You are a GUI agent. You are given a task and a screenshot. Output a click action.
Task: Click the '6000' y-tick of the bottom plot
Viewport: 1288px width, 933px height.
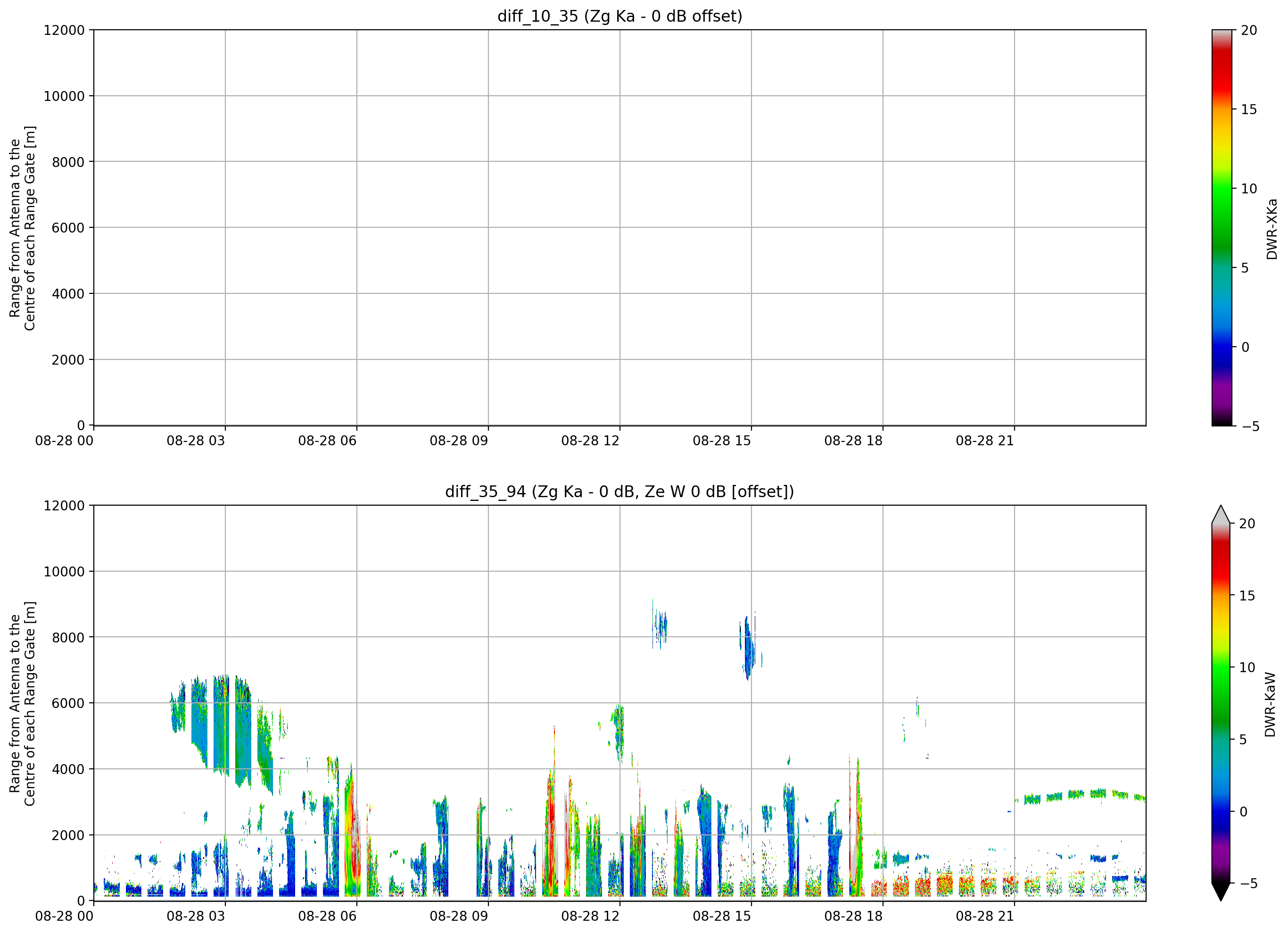click(x=68, y=703)
